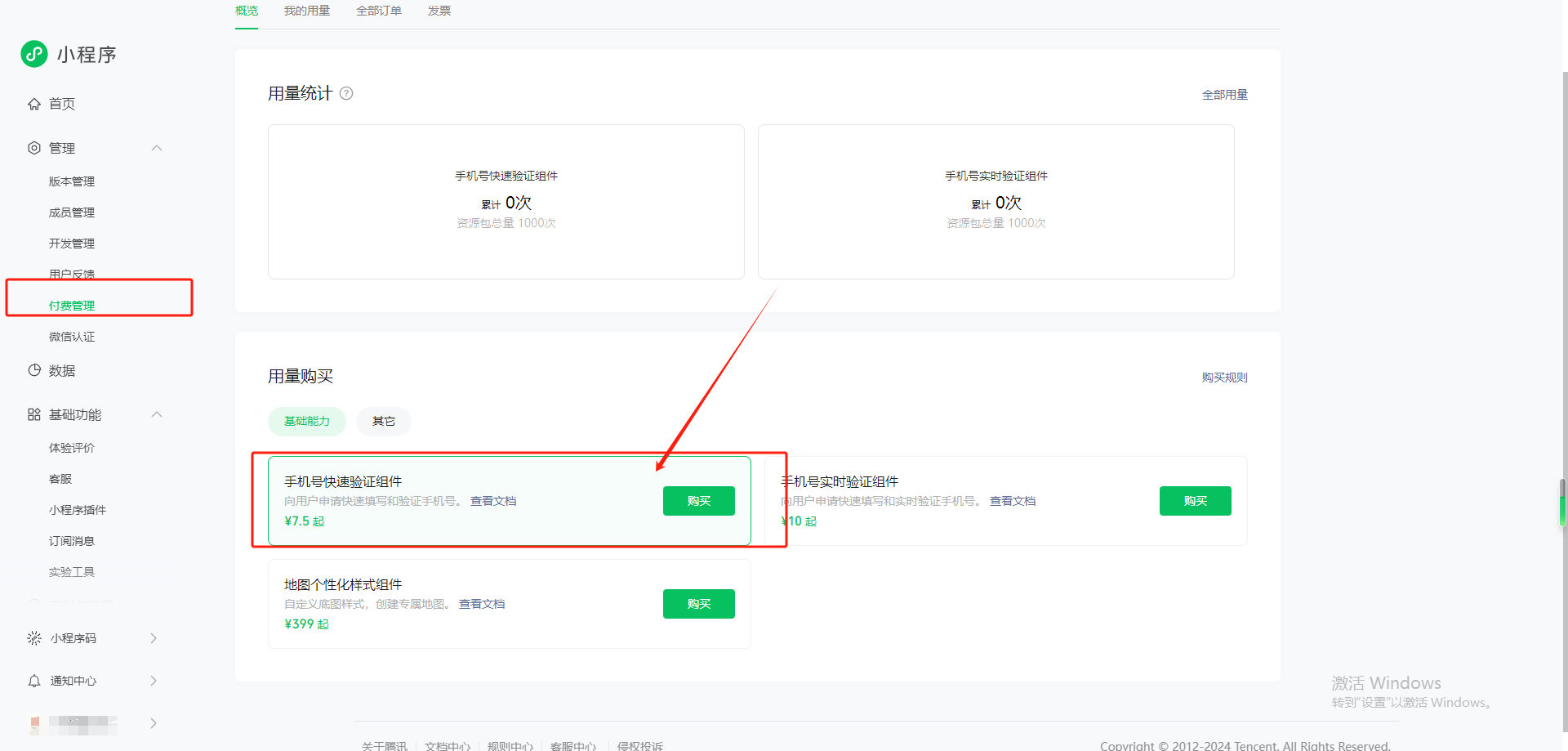Viewport: 1568px width, 751px height.
Task: Click the 购买规则 link
Action: pyautogui.click(x=1225, y=378)
